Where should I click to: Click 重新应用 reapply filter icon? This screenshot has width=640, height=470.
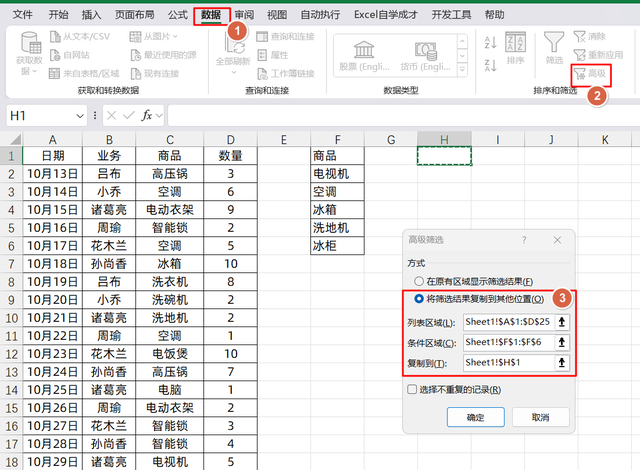(579, 55)
